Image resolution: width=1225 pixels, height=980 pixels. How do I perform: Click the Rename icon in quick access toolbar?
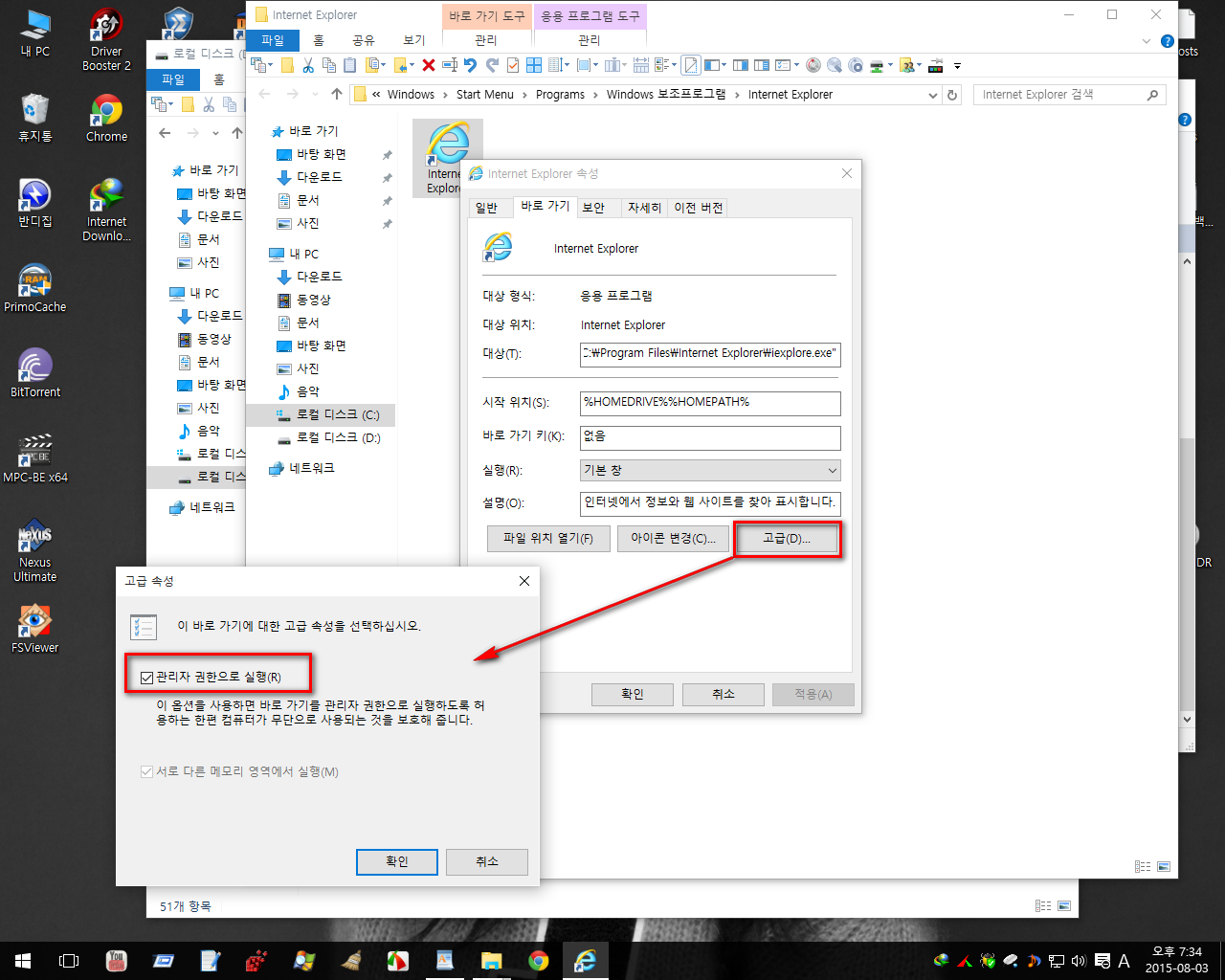449,65
